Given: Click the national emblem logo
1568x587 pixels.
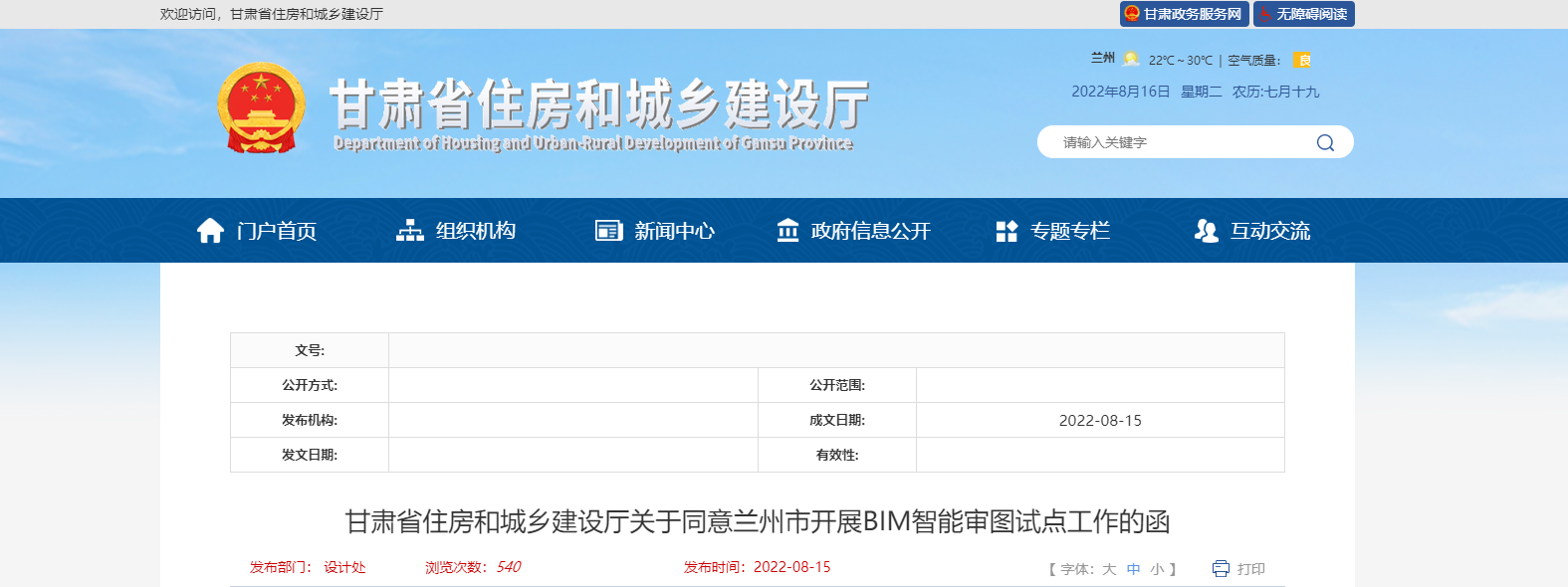Looking at the screenshot, I should [261, 107].
